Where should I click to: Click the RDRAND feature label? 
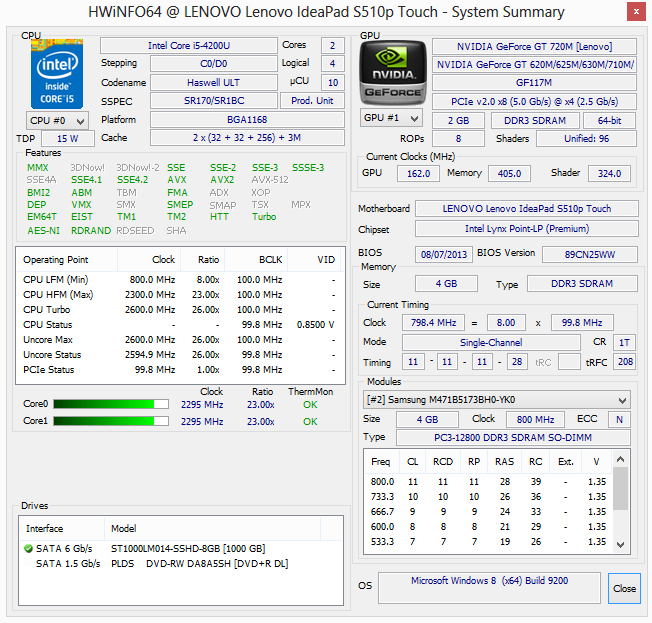[91, 230]
